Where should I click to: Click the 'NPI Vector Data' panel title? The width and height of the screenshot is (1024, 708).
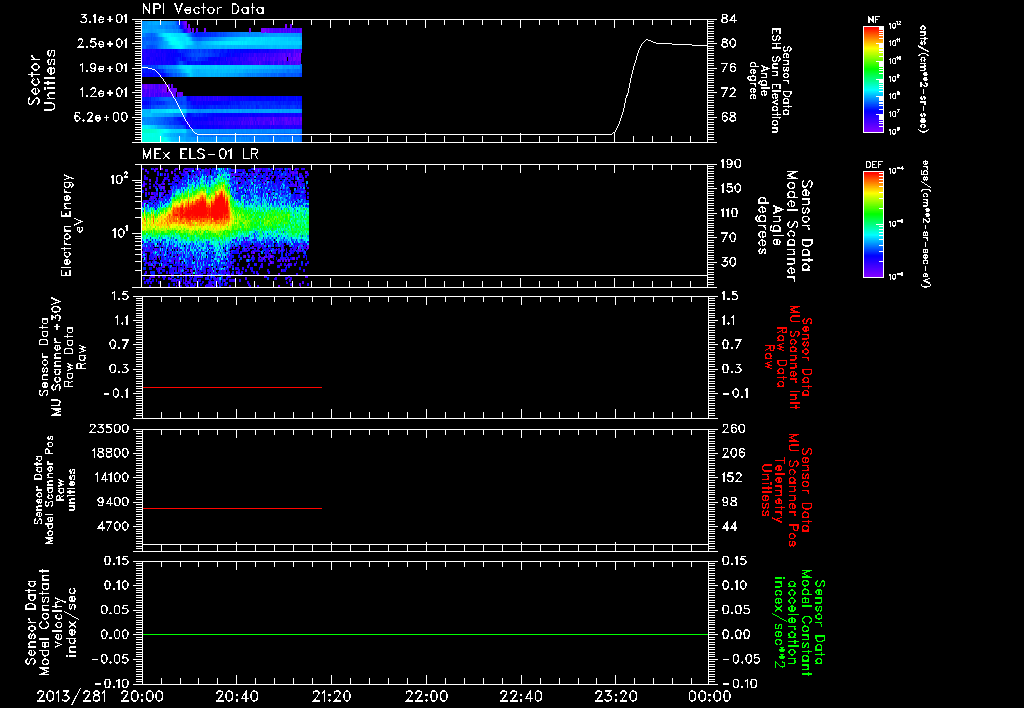click(x=203, y=9)
